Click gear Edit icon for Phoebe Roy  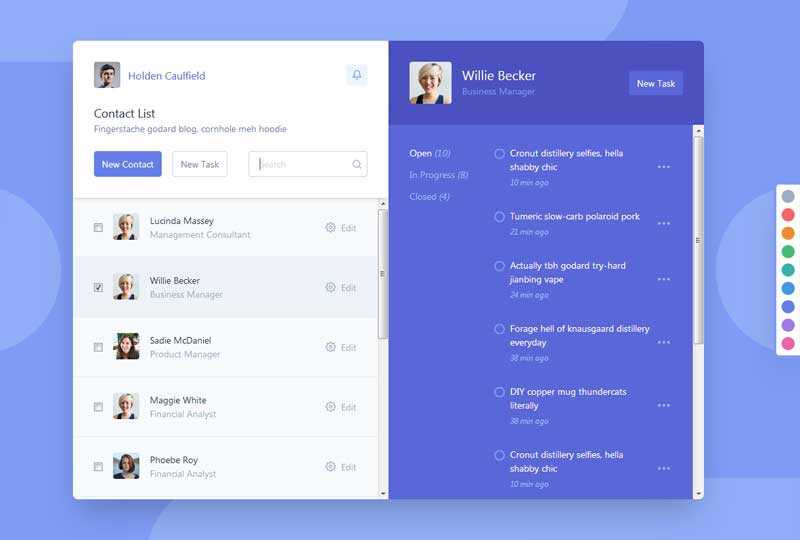331,467
